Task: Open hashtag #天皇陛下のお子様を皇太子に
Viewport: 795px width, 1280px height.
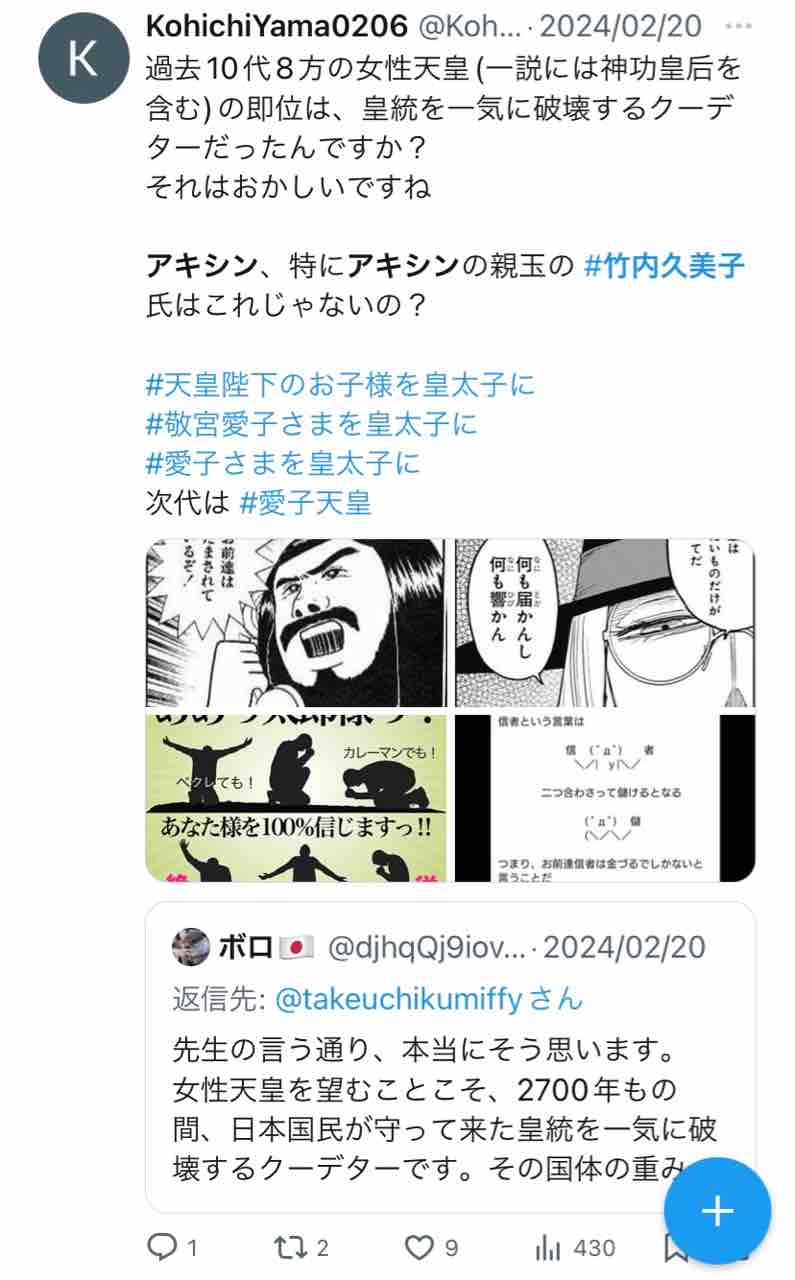Action: pos(341,385)
